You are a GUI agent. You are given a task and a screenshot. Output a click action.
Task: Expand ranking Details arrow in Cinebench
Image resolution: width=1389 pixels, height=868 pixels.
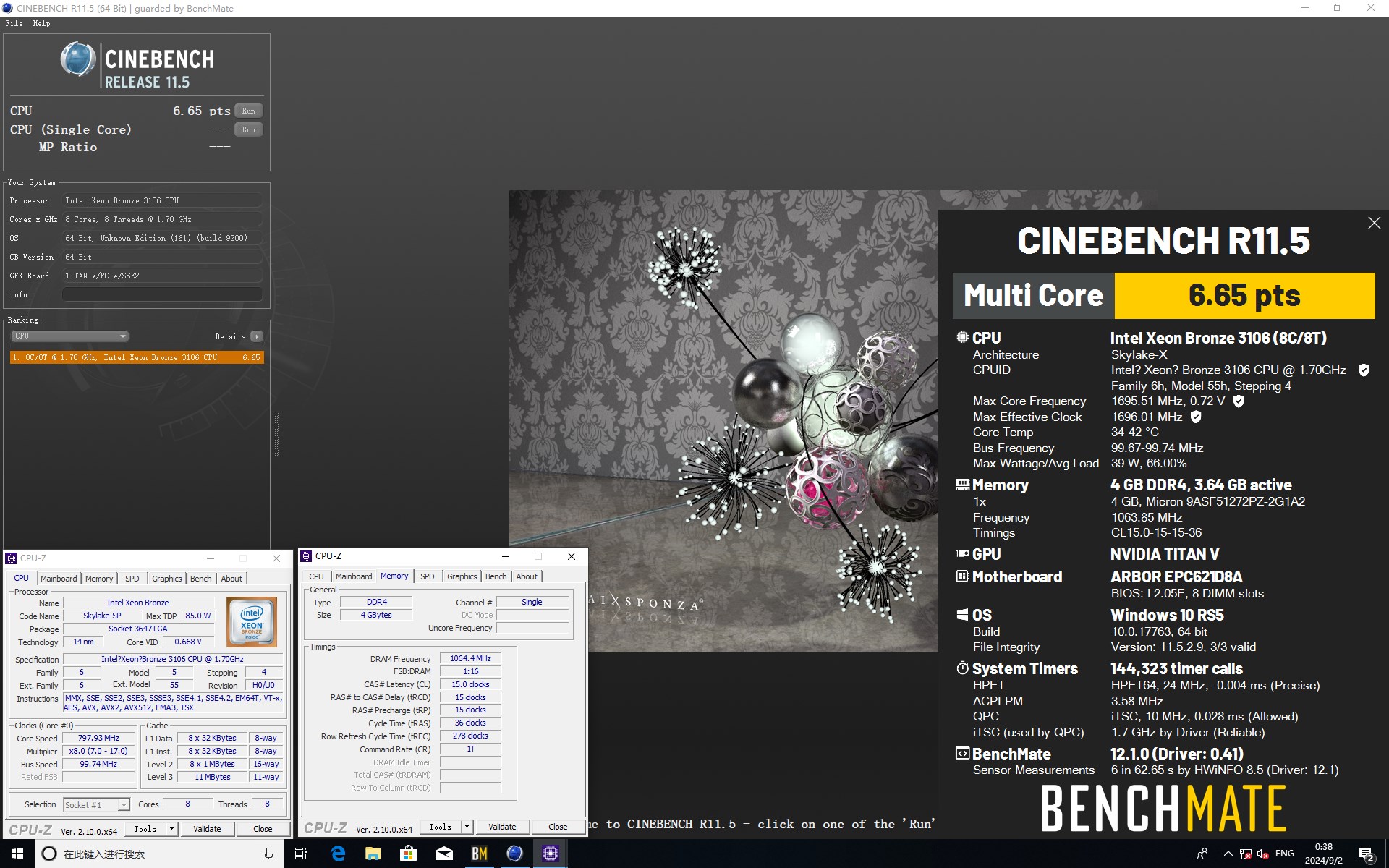coord(257,336)
